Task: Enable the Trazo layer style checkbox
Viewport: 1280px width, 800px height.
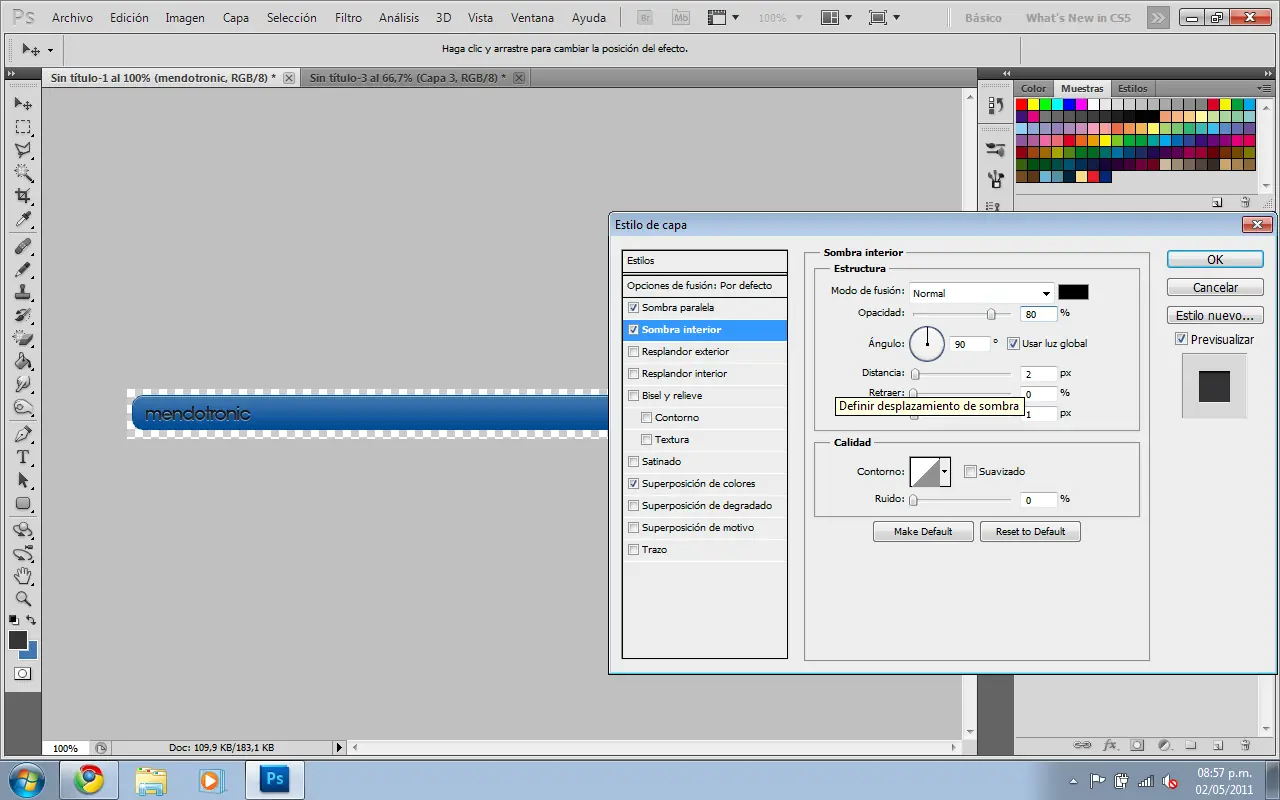Action: pyautogui.click(x=633, y=550)
